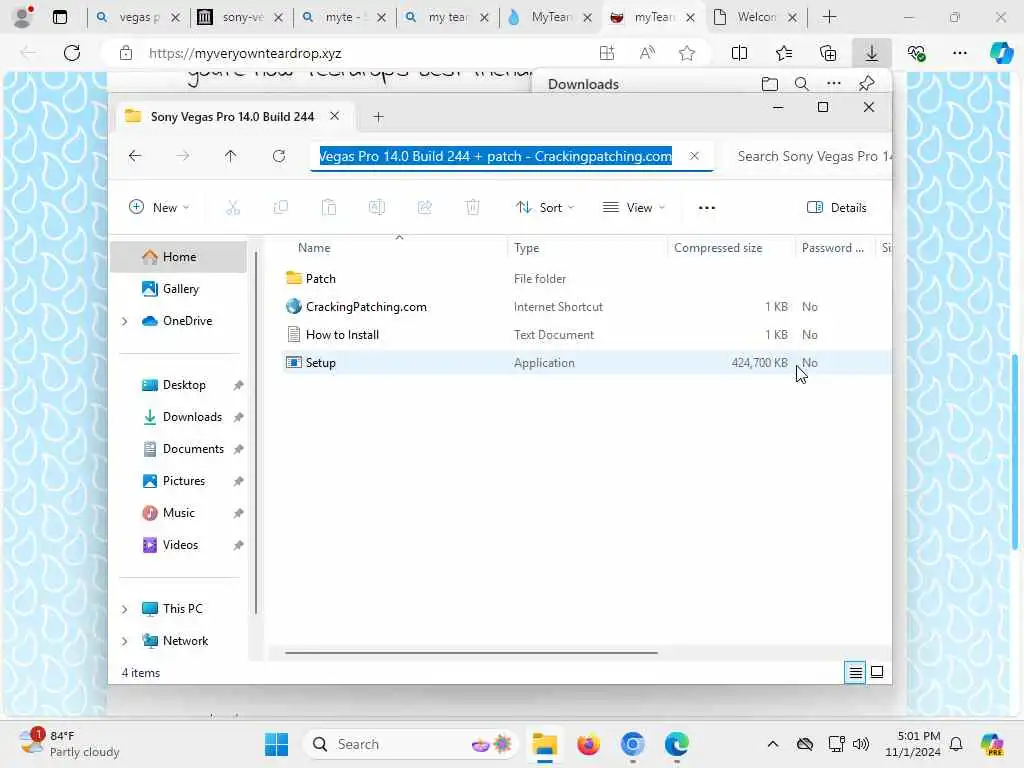Click the Delete trash icon in Explorer
This screenshot has width=1024, height=768.
[x=472, y=208]
